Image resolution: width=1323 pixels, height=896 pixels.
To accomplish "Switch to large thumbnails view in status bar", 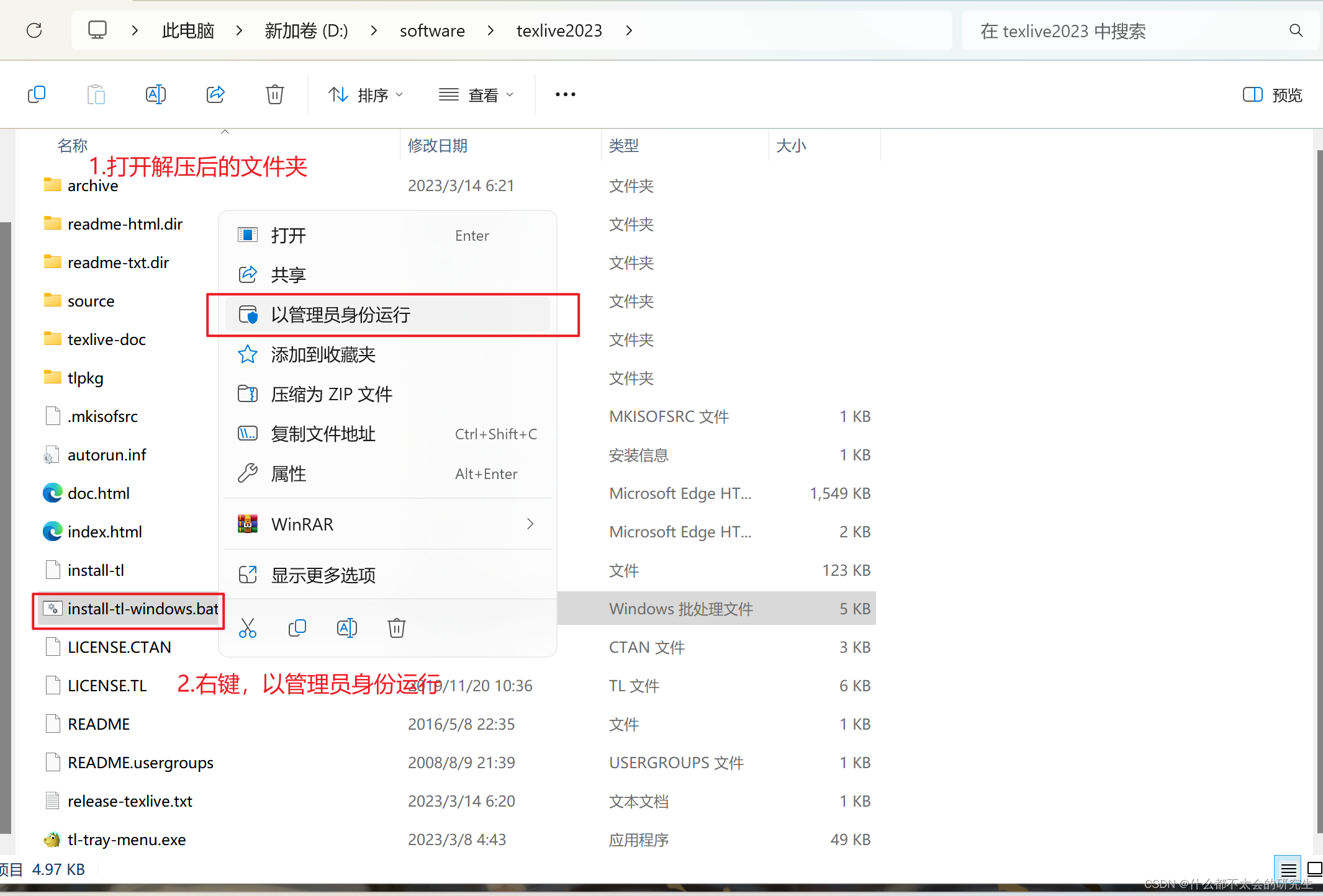I will (1314, 870).
